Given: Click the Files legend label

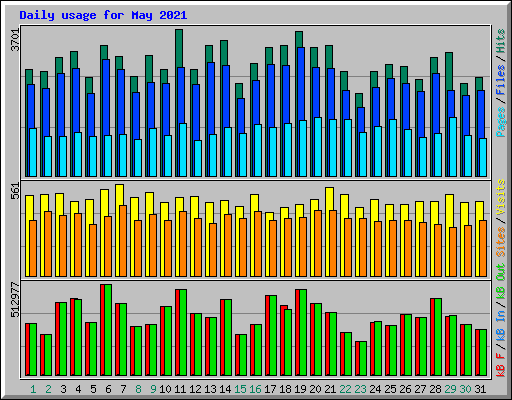Looking at the screenshot, I should [501, 80].
